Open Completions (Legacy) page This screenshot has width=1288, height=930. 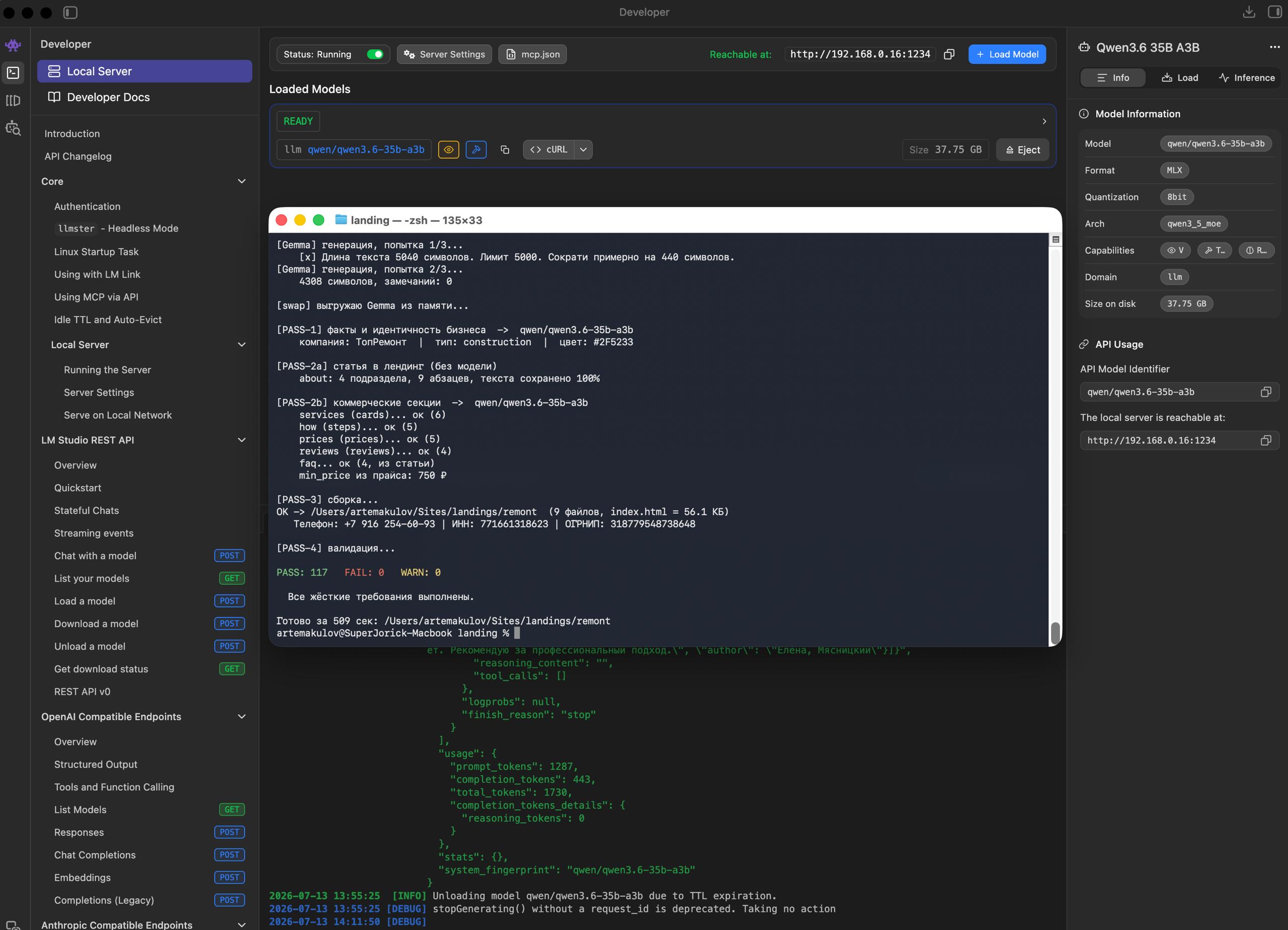(149, 900)
